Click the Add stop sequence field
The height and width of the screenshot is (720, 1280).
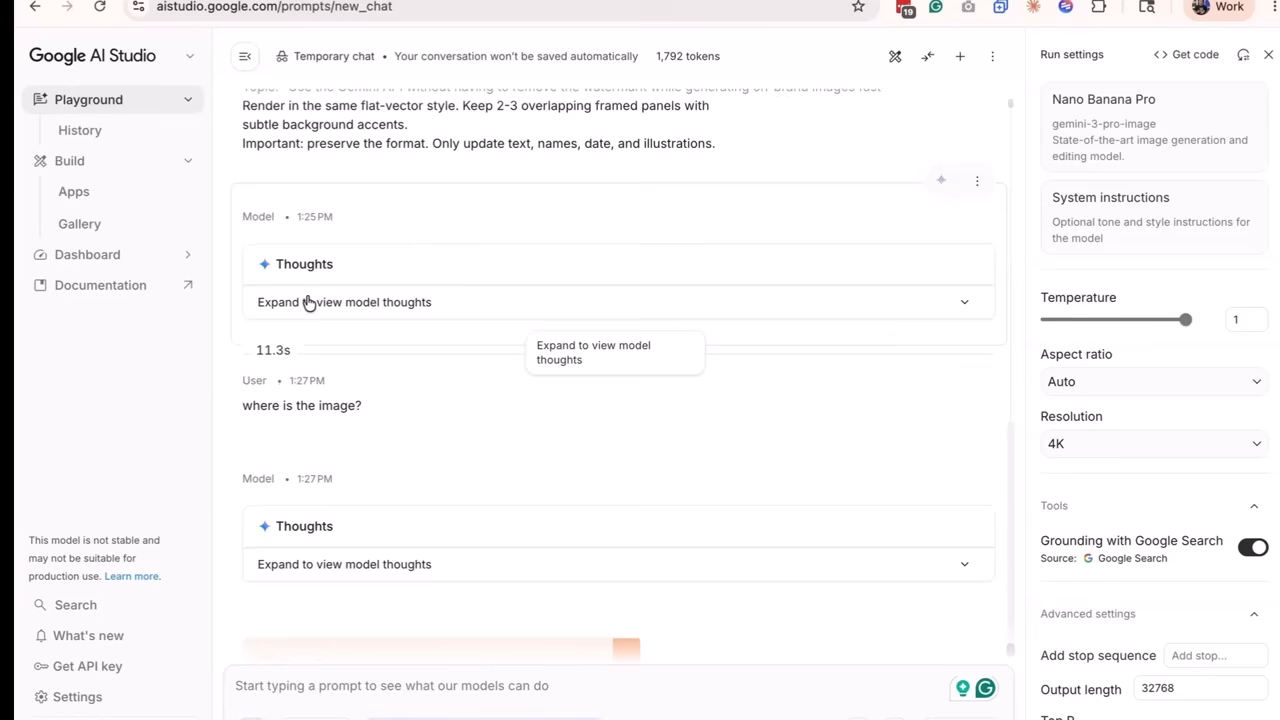click(1216, 656)
